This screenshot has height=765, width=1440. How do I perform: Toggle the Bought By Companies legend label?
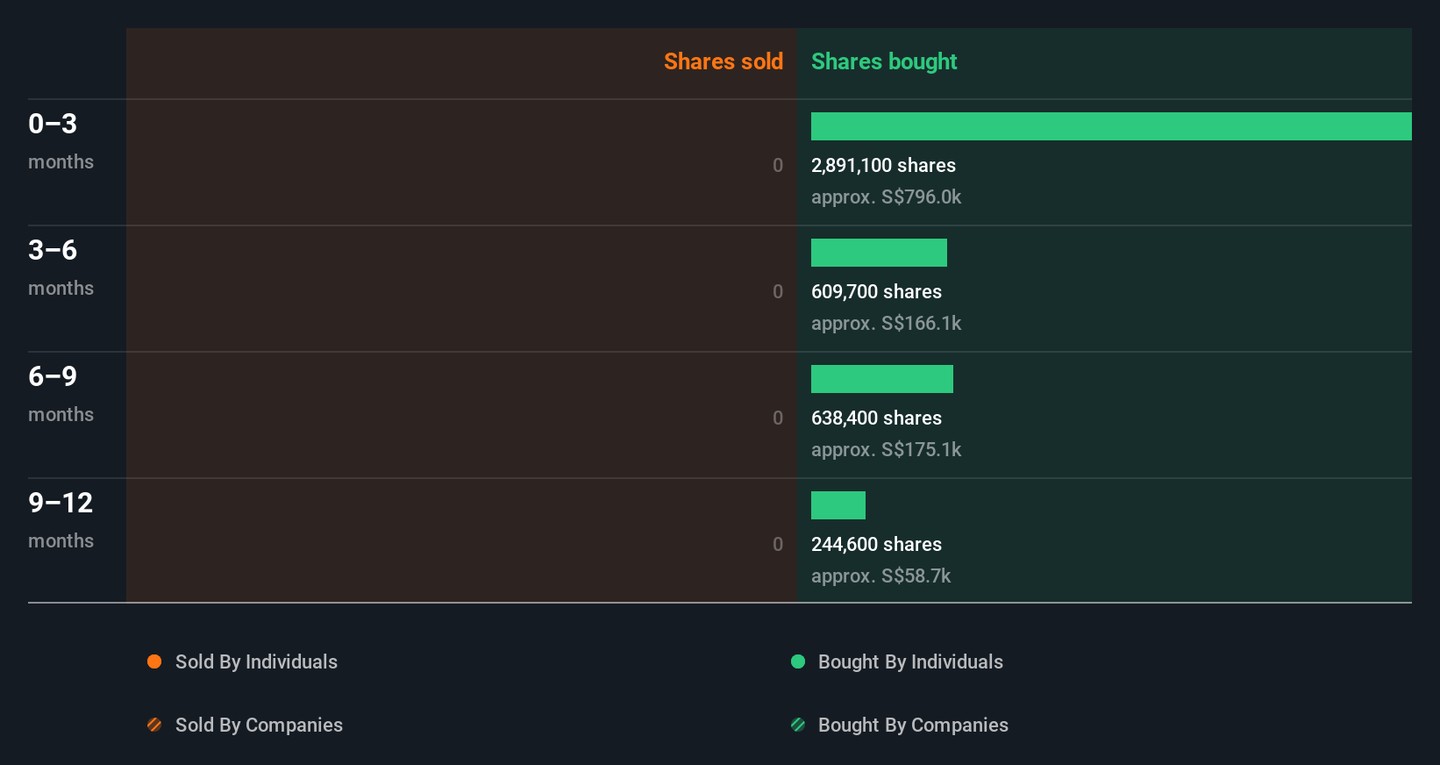click(x=912, y=725)
